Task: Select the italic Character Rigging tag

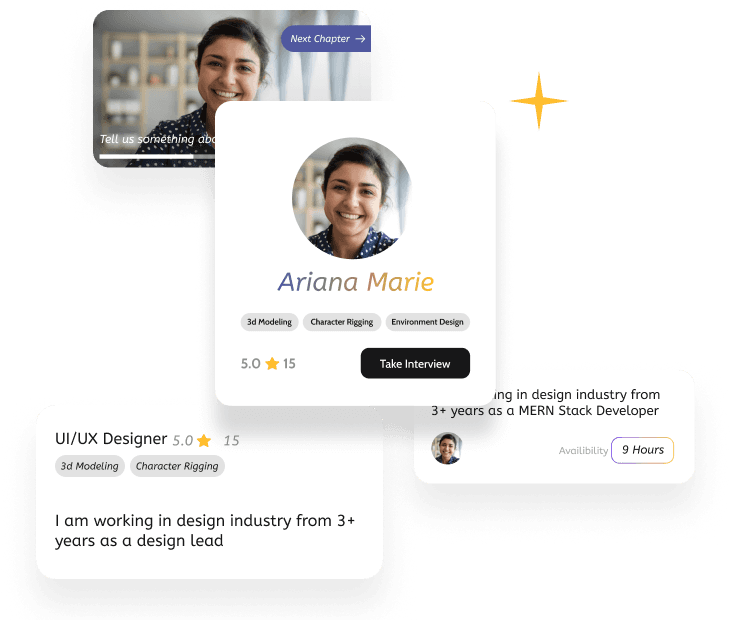Action: click(x=177, y=466)
